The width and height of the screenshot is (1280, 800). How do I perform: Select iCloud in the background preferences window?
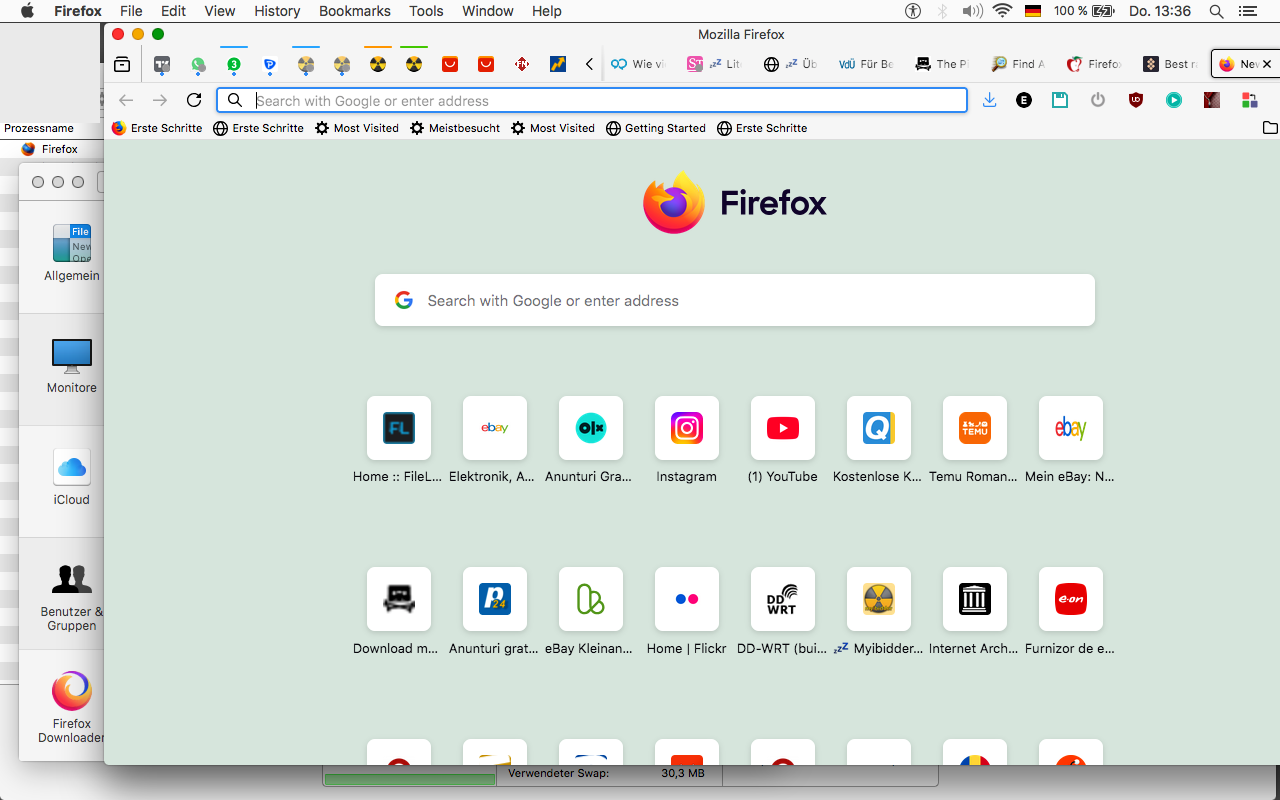point(72,478)
